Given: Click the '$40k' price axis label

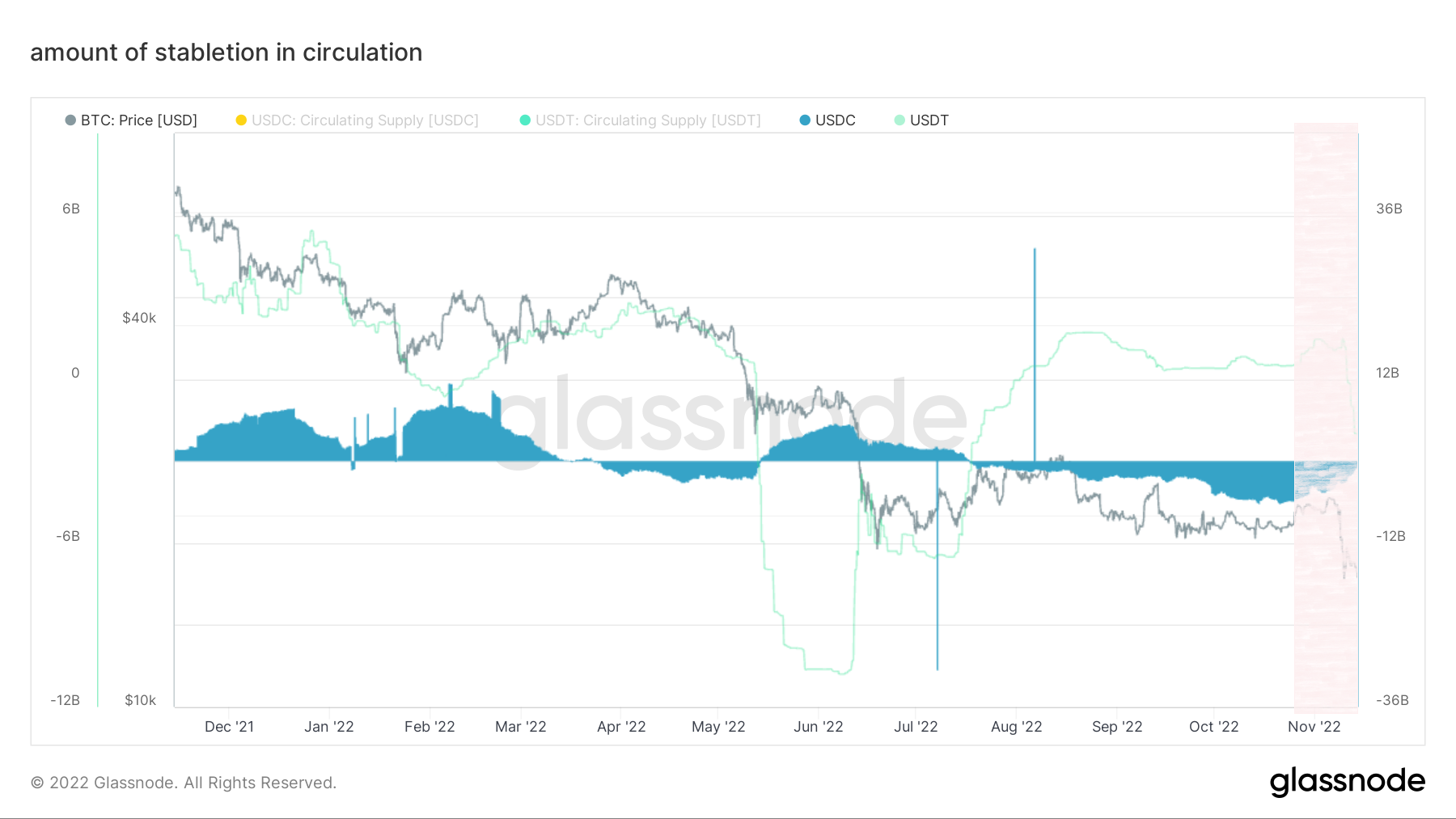Looking at the screenshot, I should pyautogui.click(x=139, y=318).
